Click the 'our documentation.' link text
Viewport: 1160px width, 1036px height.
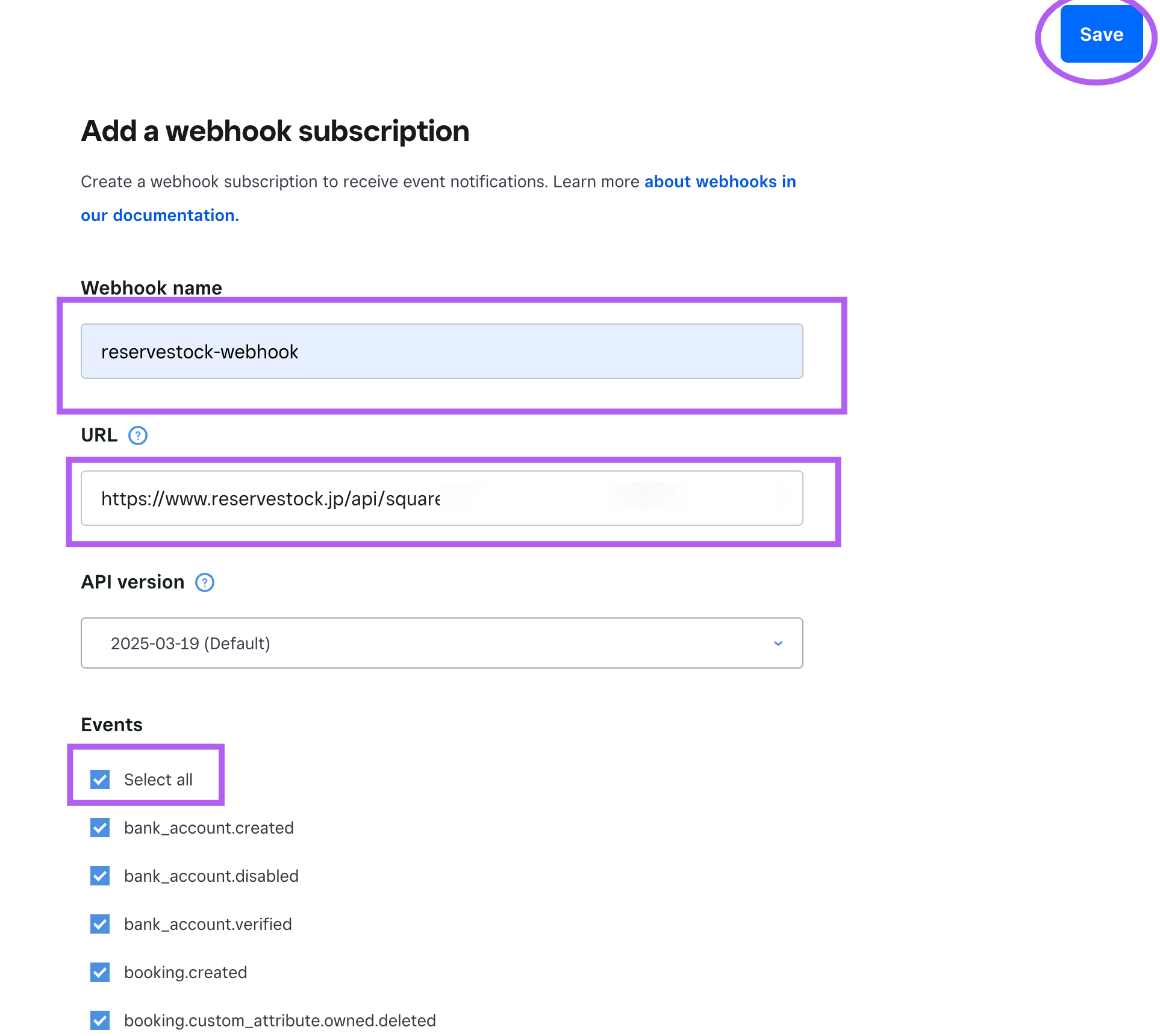160,215
